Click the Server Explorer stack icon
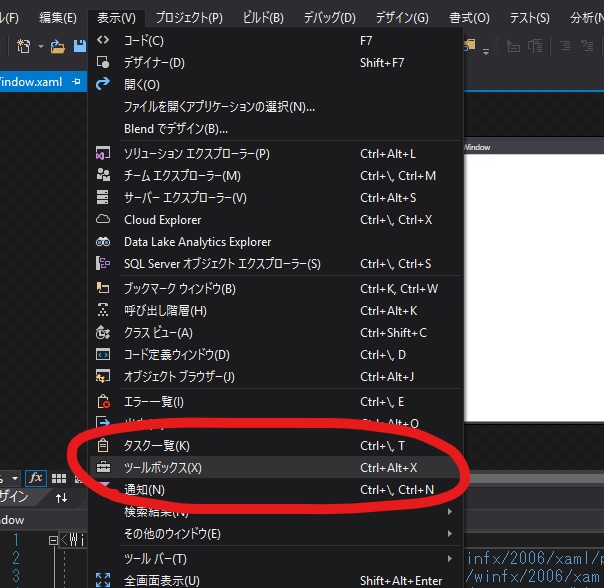604x588 pixels. (102, 197)
